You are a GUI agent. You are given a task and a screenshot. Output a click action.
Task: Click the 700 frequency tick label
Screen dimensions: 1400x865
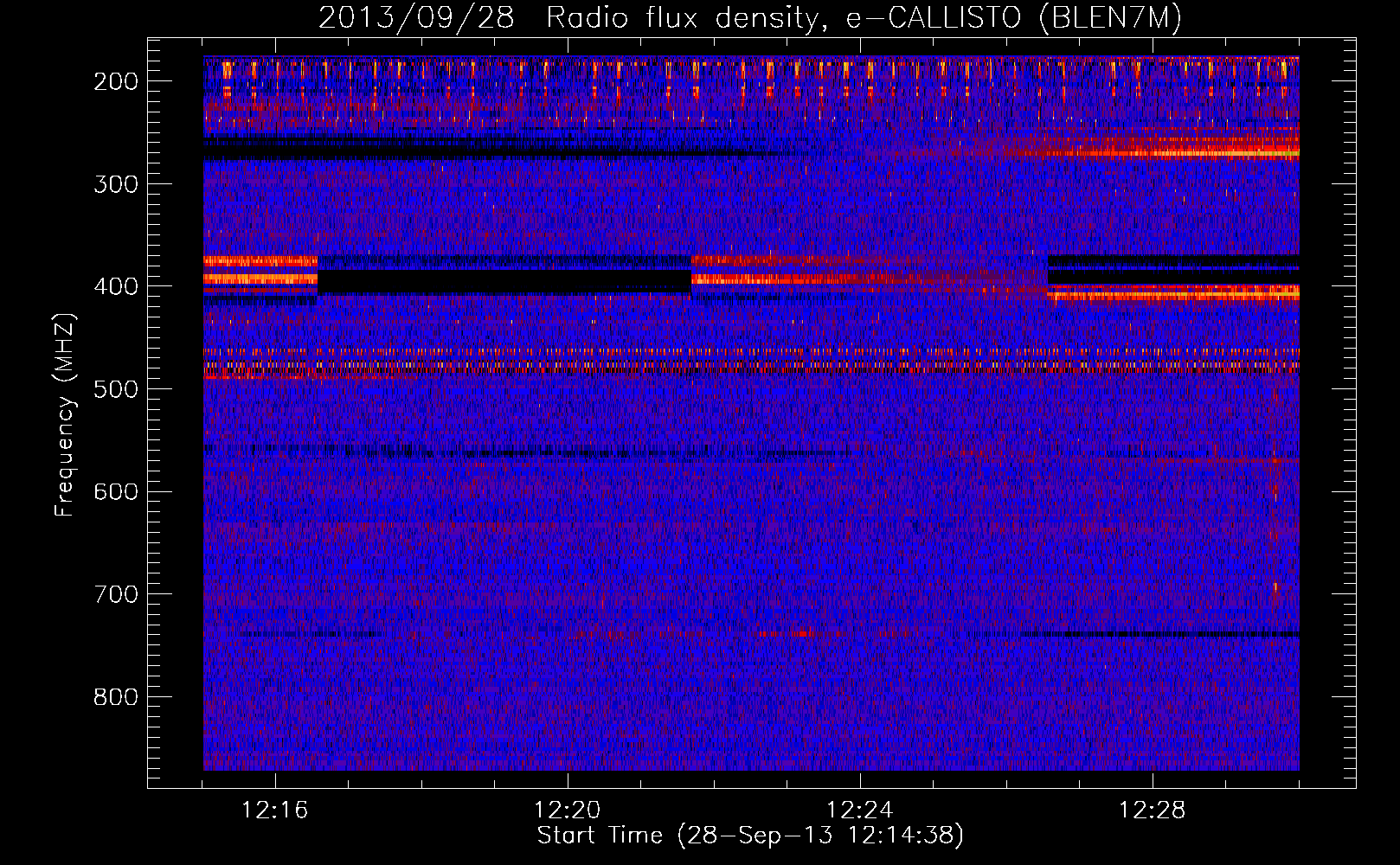click(115, 594)
